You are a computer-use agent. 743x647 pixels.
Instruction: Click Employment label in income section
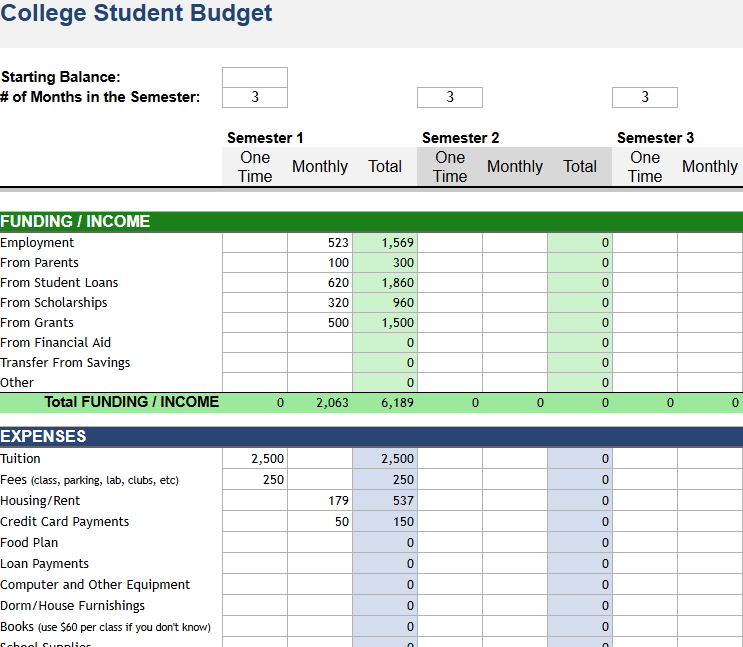click(37, 243)
